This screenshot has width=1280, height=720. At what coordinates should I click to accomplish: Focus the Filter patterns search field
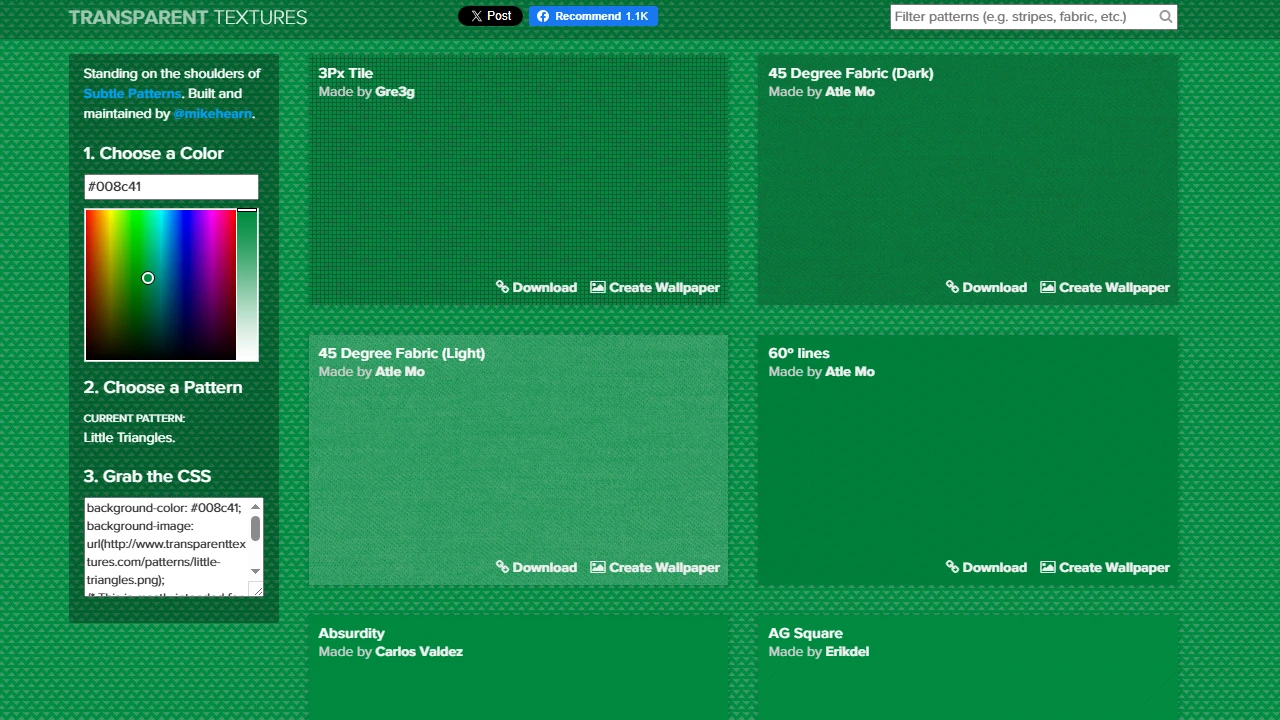click(x=1022, y=17)
